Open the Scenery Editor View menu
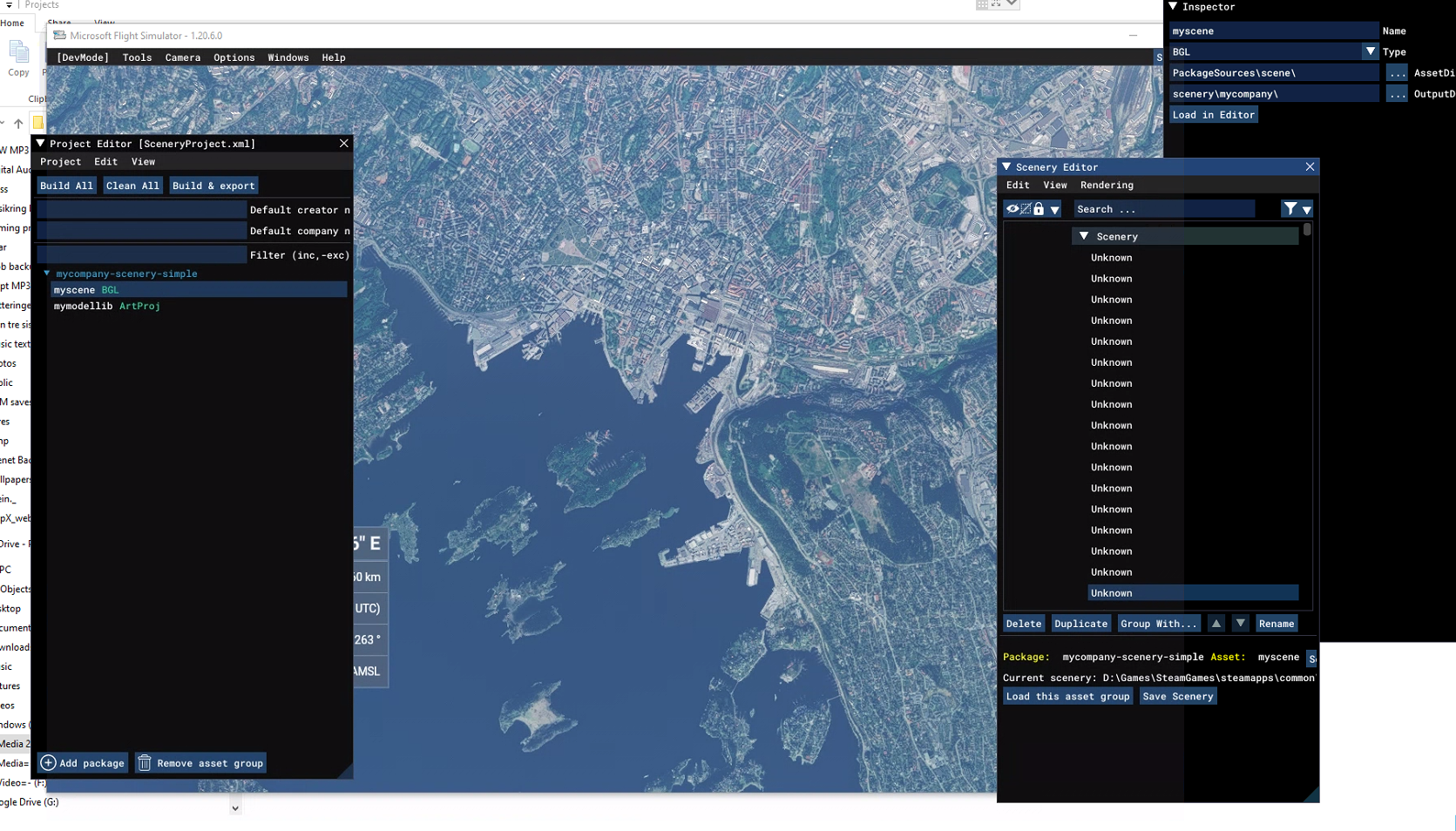The image size is (1456, 831). click(1054, 185)
